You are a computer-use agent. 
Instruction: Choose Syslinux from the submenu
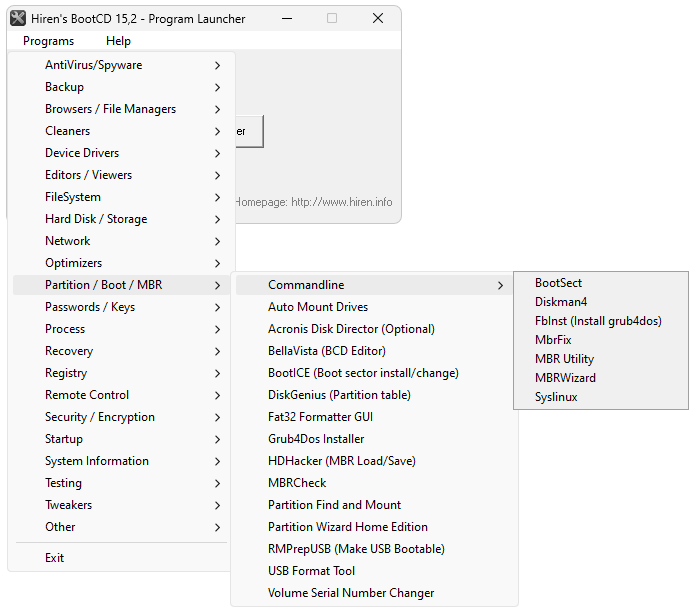[556, 397]
